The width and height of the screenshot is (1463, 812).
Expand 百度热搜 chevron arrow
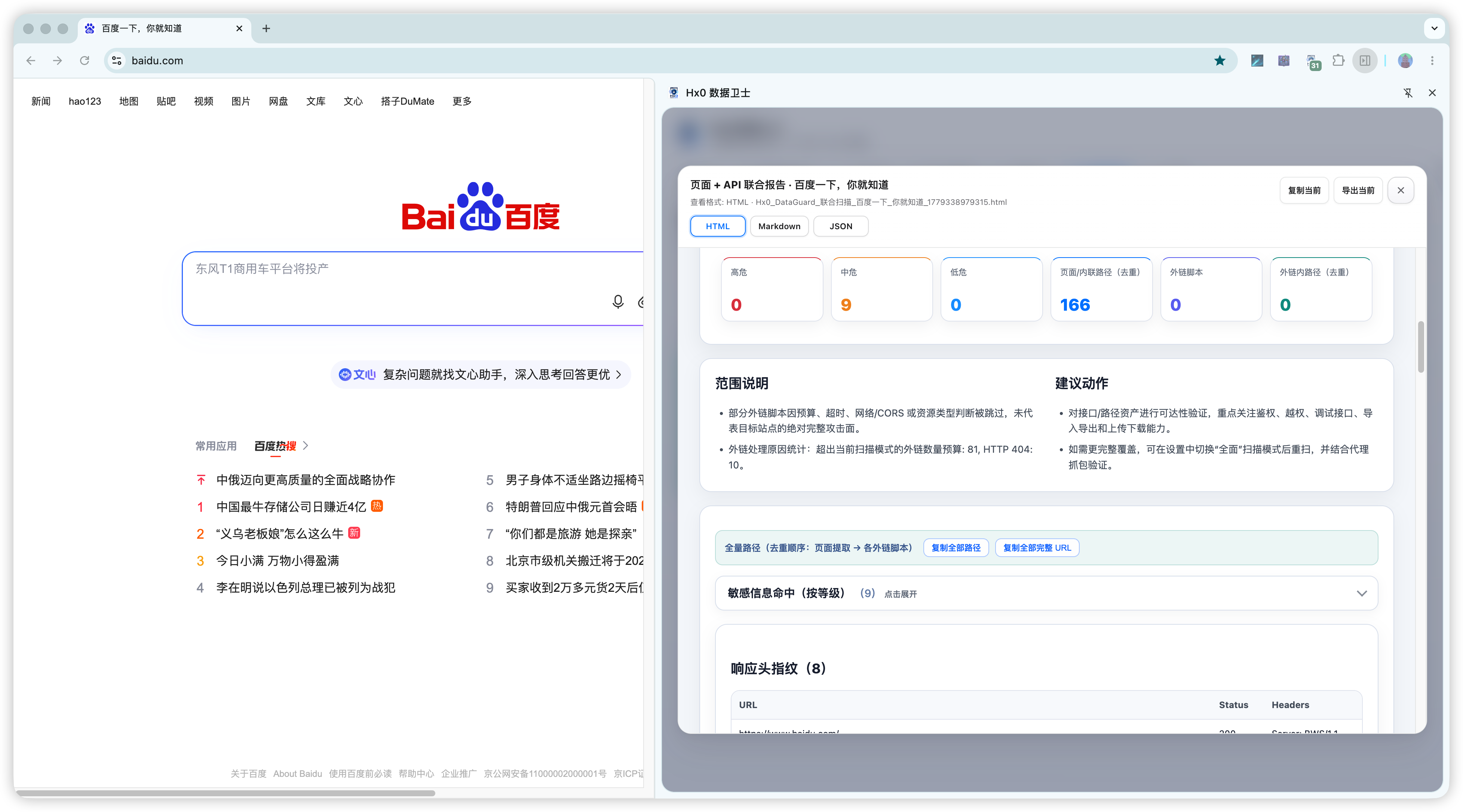pyautogui.click(x=306, y=446)
